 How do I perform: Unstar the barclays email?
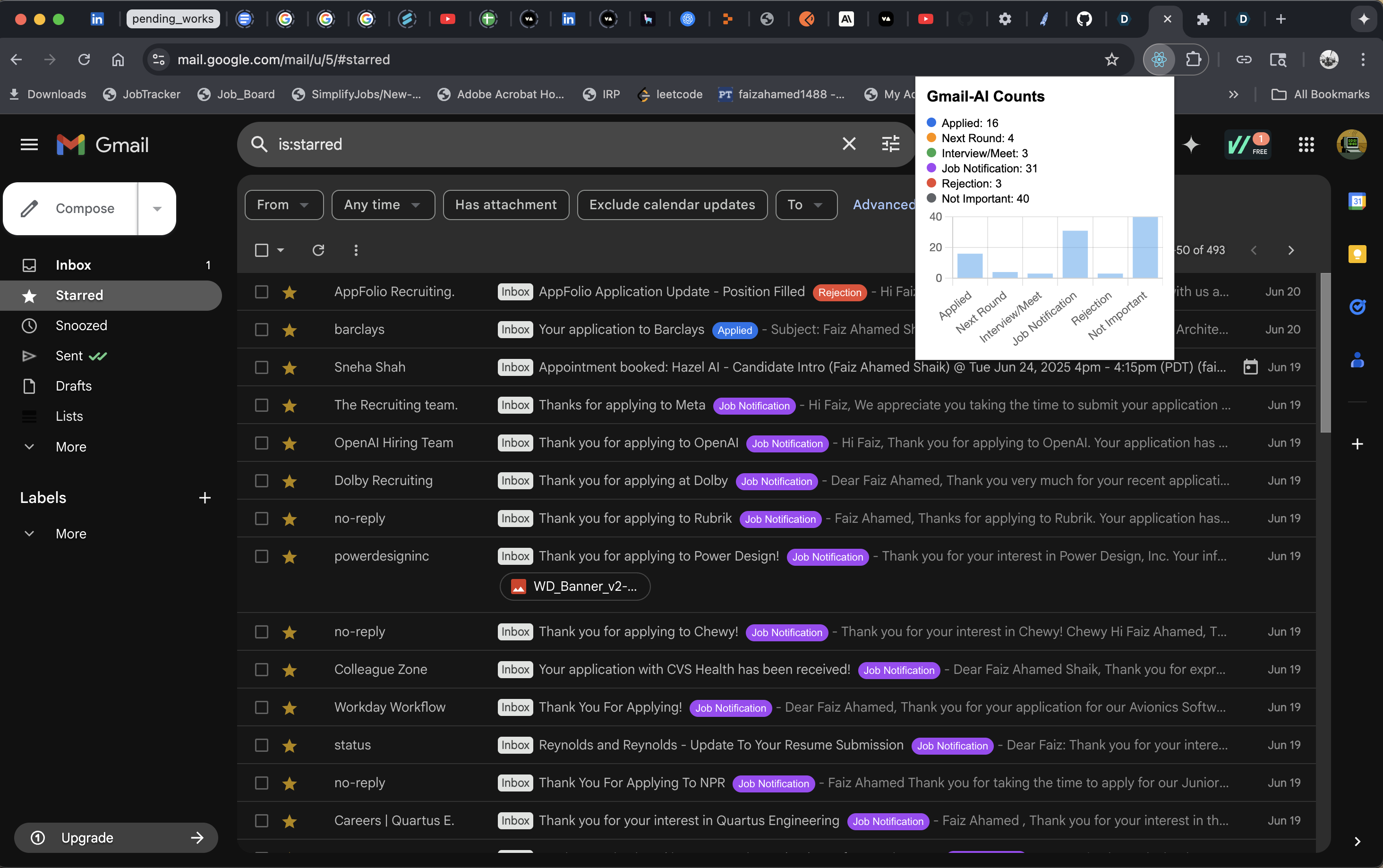(290, 330)
